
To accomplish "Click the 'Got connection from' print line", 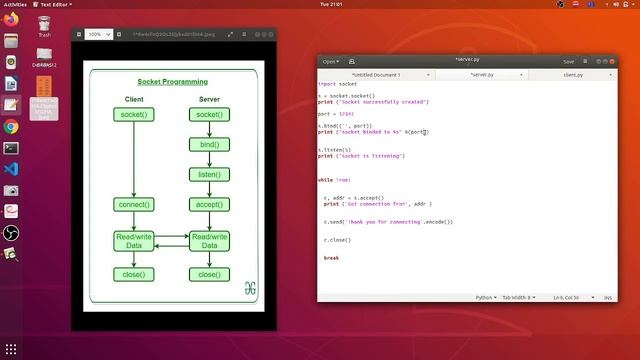I will click(378, 204).
